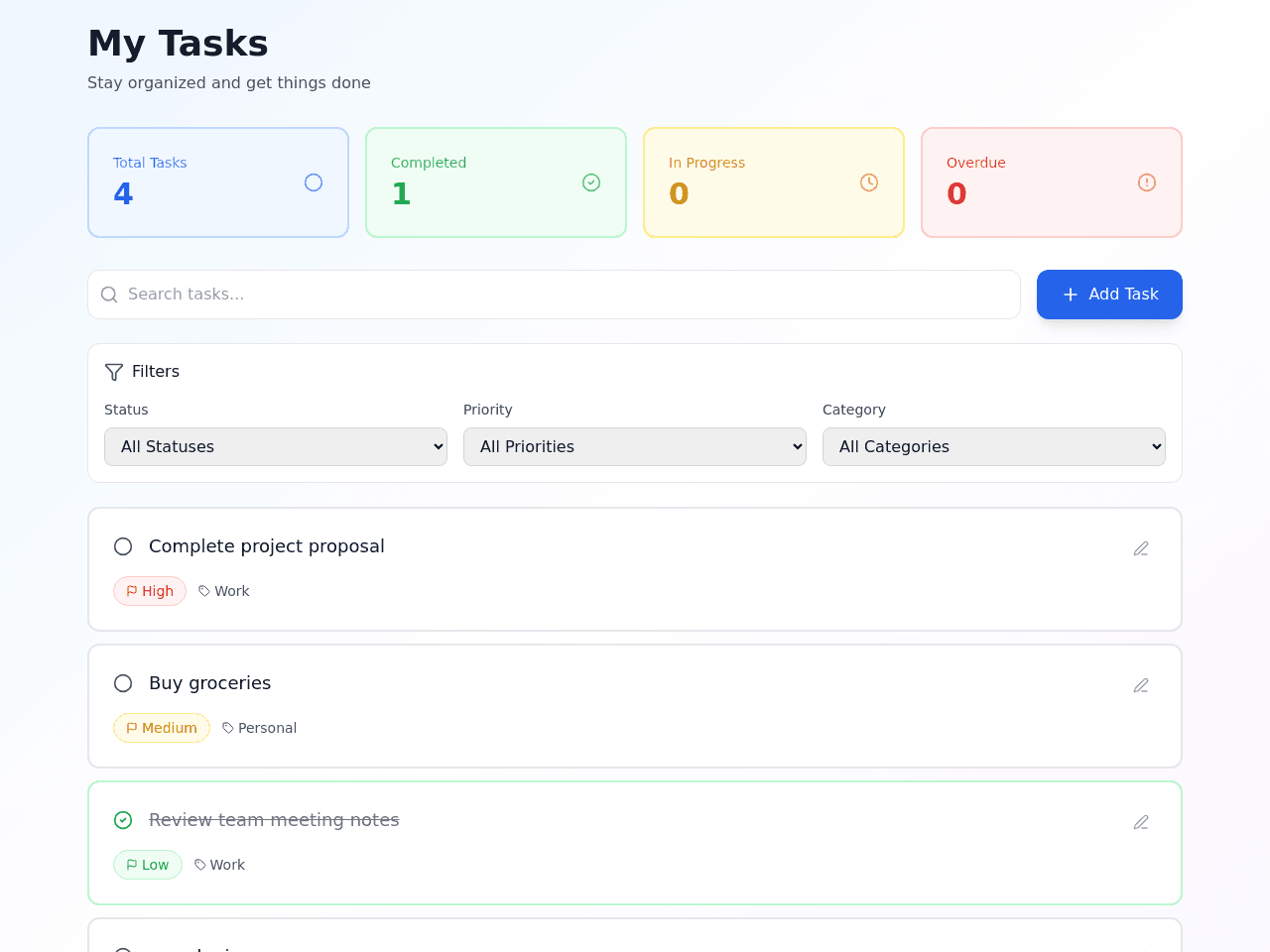Click 'Stay organized and get things done' subtitle
1270x952 pixels.
(229, 83)
